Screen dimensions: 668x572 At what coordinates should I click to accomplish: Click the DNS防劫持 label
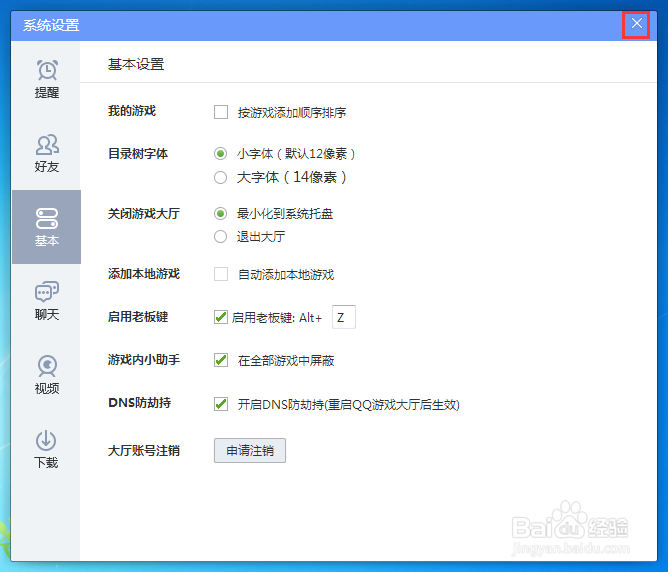140,402
